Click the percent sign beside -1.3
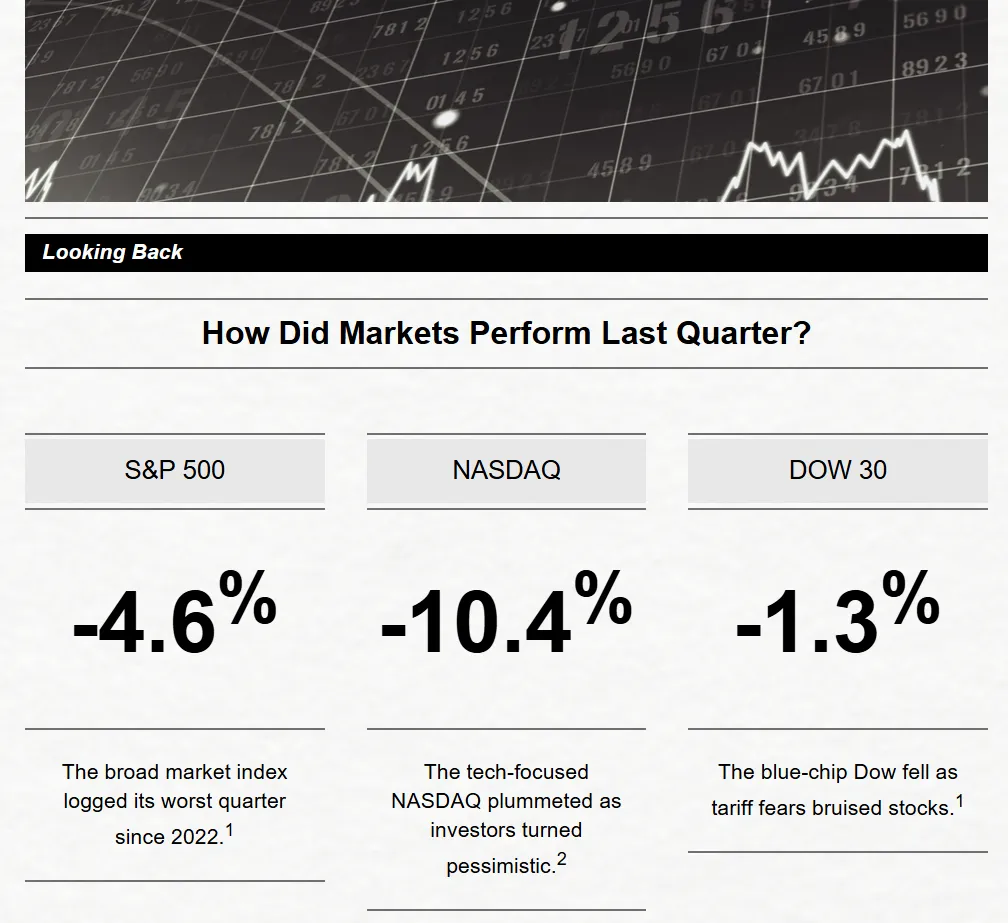This screenshot has width=1008, height=923. (911, 597)
